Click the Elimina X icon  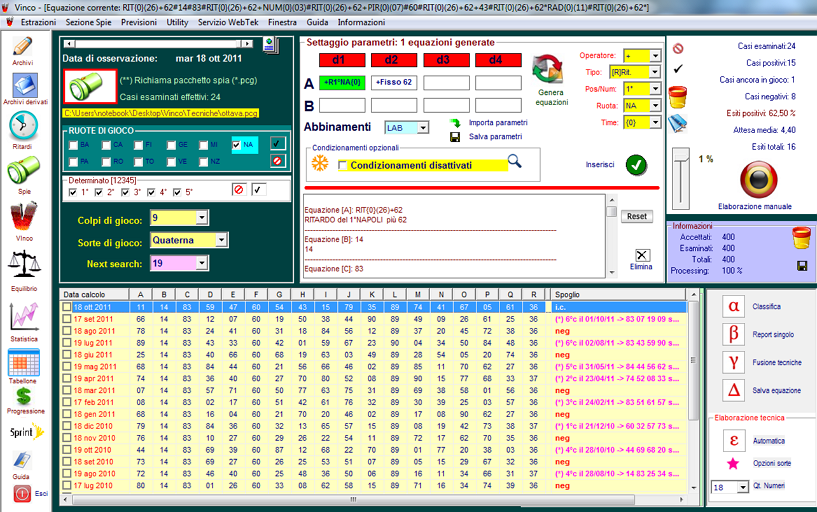[x=642, y=255]
